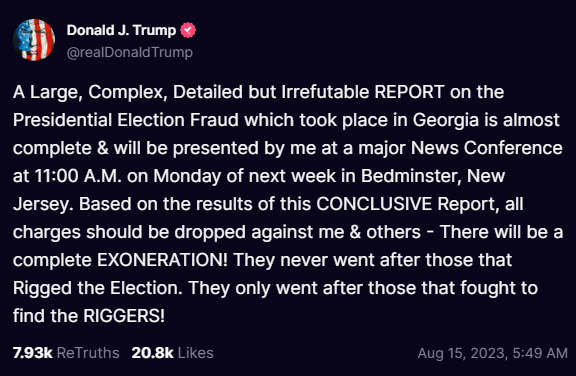This screenshot has height=376, width=576.
Task: Click the word EXONERATION! in post
Action: tap(162, 260)
